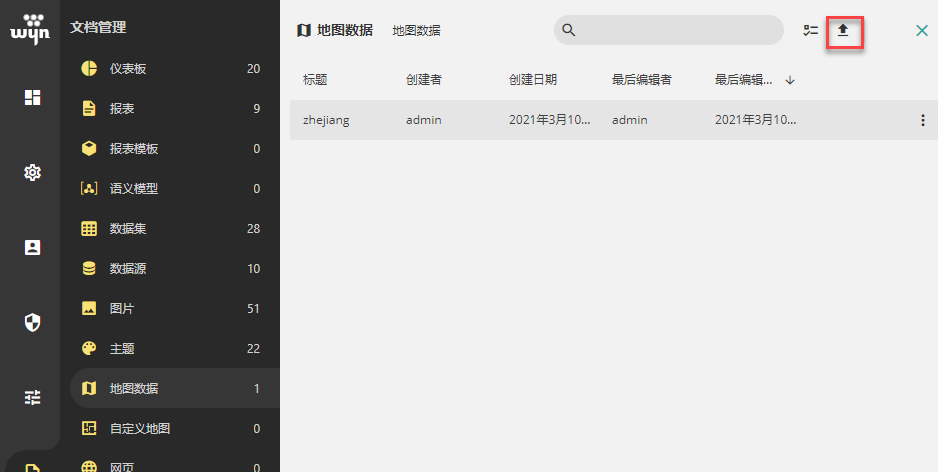Image resolution: width=938 pixels, height=472 pixels.
Task: Click the 报表 document icon
Action: (89, 109)
